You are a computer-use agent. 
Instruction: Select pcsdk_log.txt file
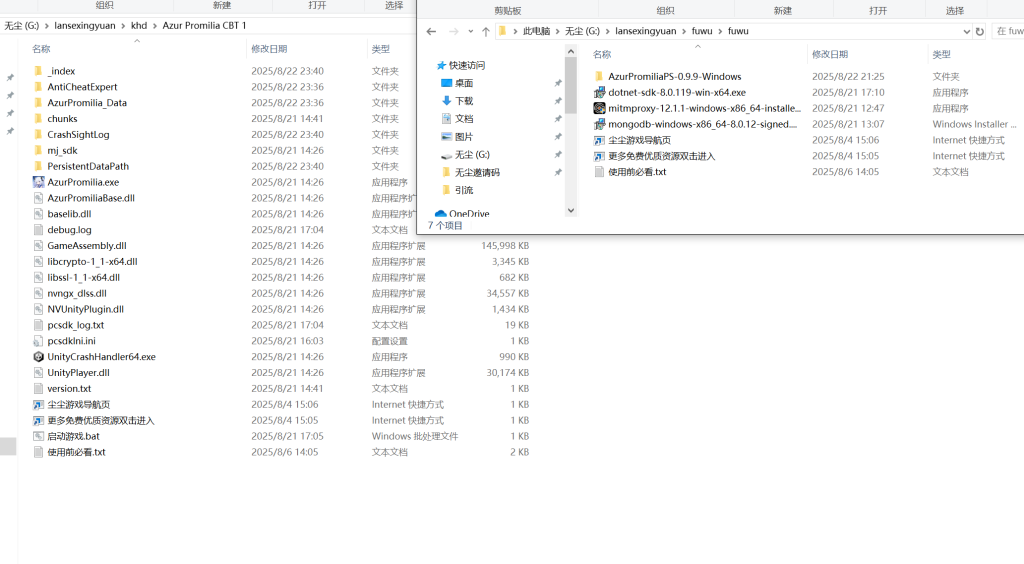[76, 325]
